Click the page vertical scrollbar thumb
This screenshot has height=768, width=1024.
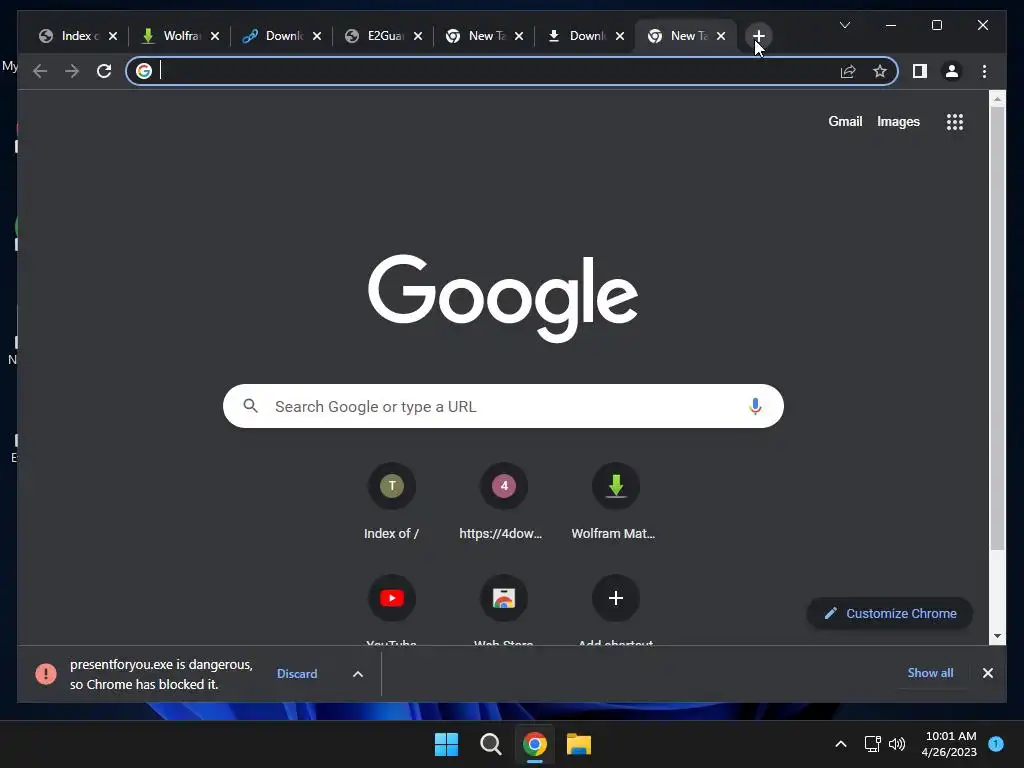pos(997,327)
